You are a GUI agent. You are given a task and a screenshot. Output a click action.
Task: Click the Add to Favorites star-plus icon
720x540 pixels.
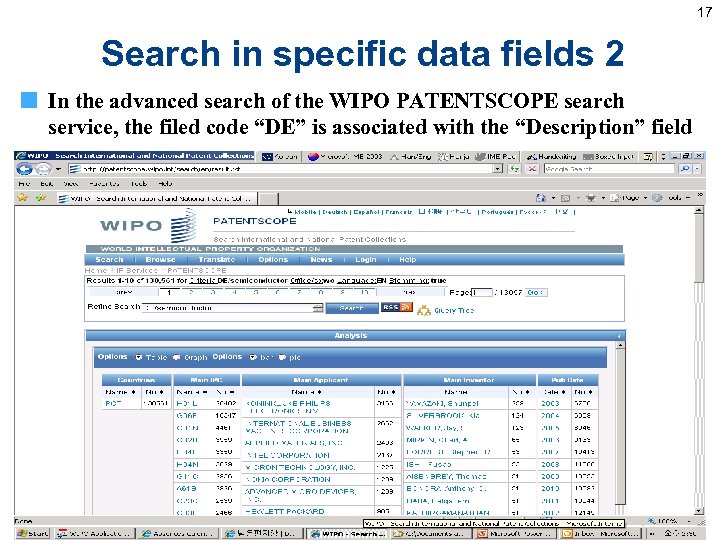pos(41,198)
